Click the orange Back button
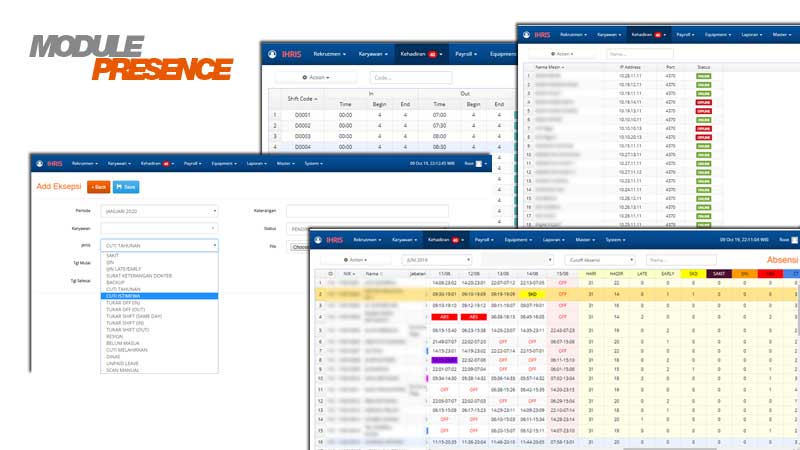Image resolution: width=800 pixels, height=450 pixels. coord(98,187)
